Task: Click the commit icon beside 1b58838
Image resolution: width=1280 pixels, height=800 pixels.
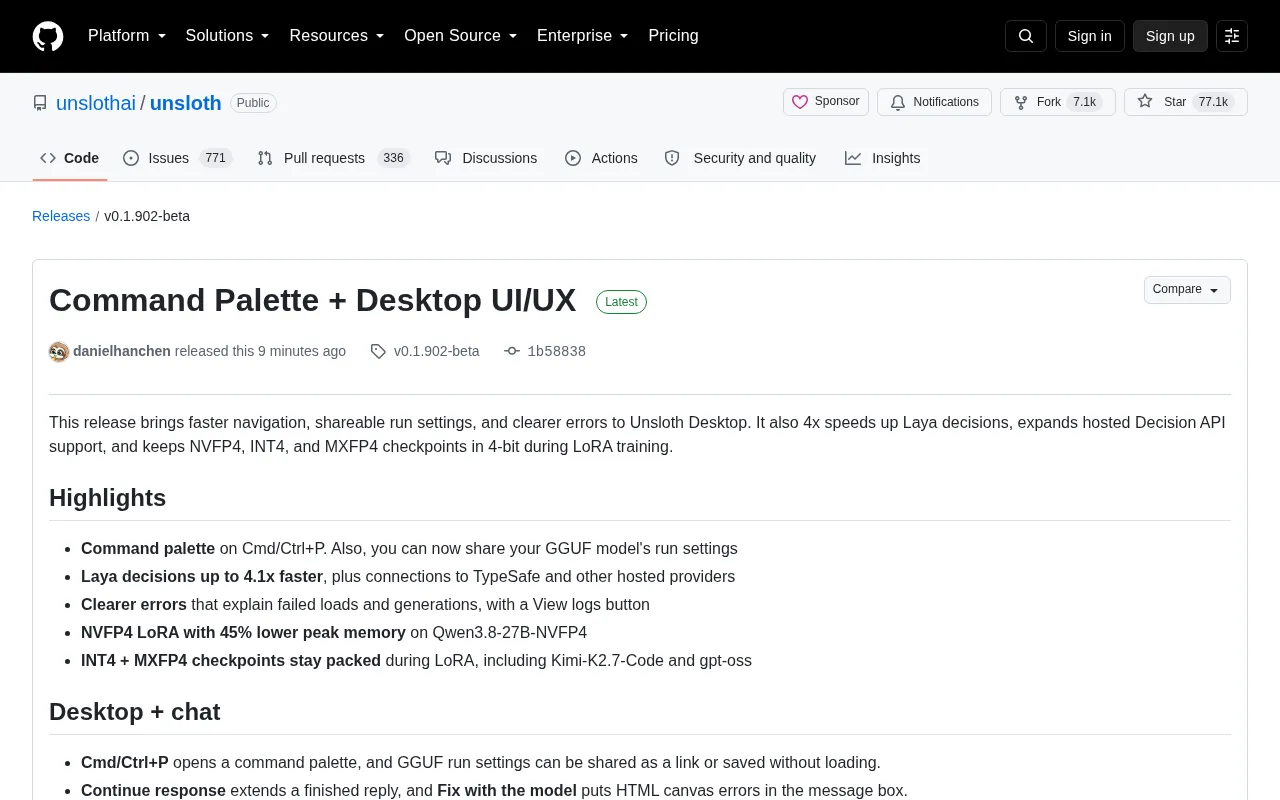Action: click(x=512, y=351)
